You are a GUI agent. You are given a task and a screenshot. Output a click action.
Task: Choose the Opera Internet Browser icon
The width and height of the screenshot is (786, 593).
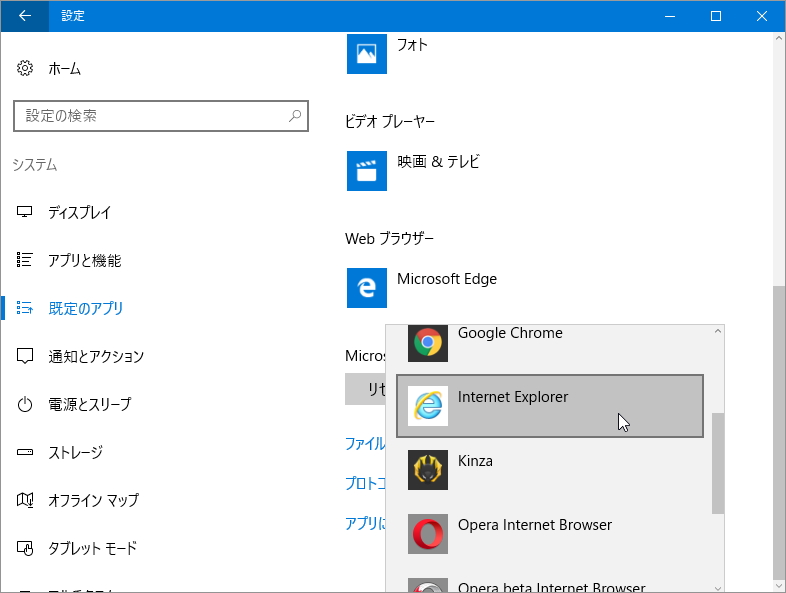pos(428,534)
